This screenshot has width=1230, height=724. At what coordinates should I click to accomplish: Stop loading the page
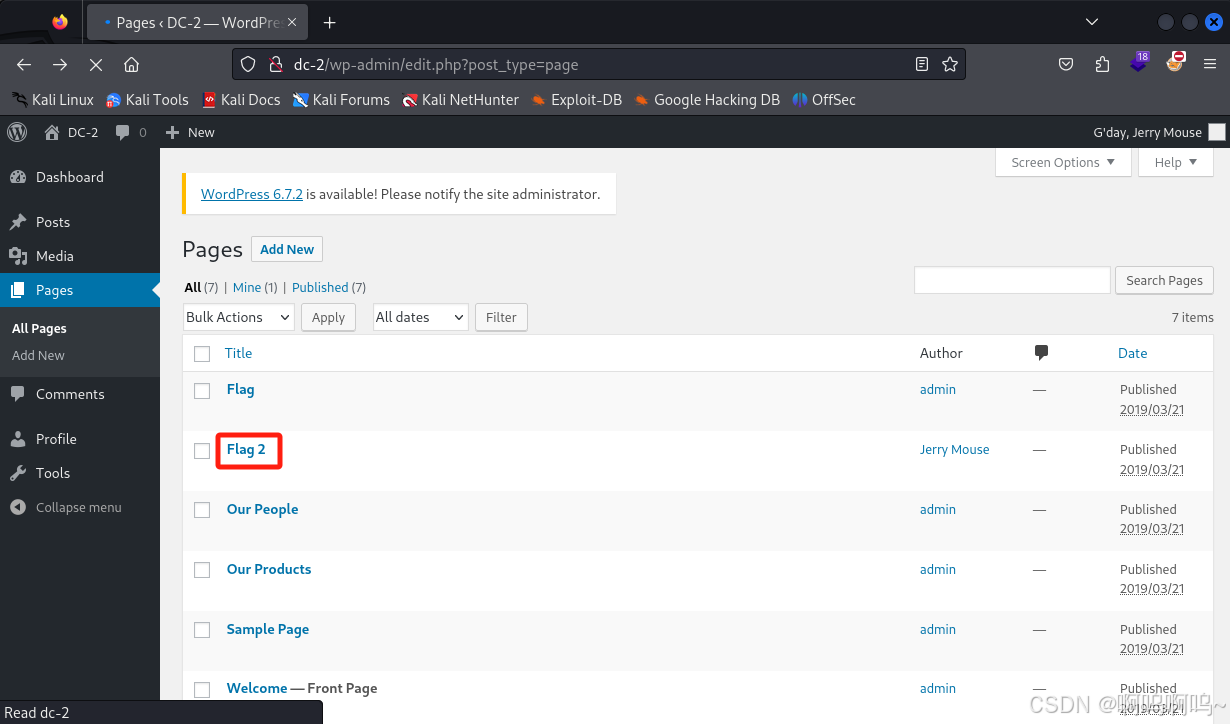(x=96, y=64)
